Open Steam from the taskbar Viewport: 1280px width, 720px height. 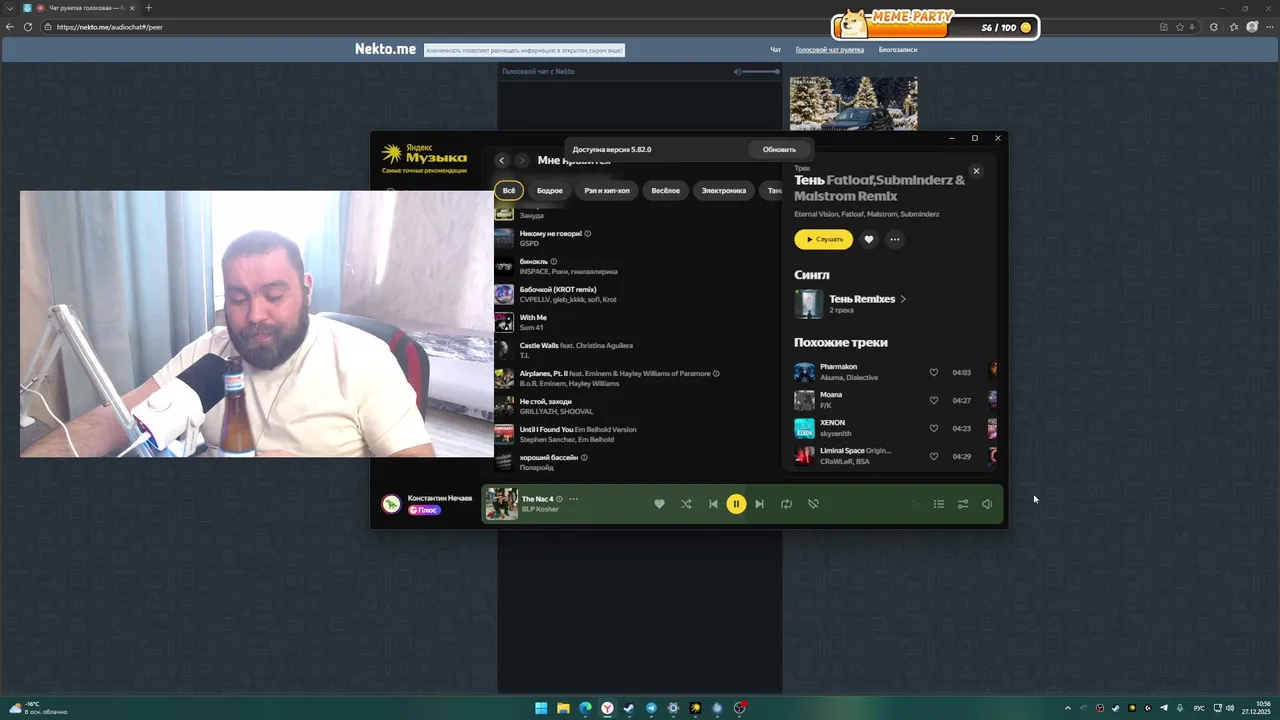[629, 708]
